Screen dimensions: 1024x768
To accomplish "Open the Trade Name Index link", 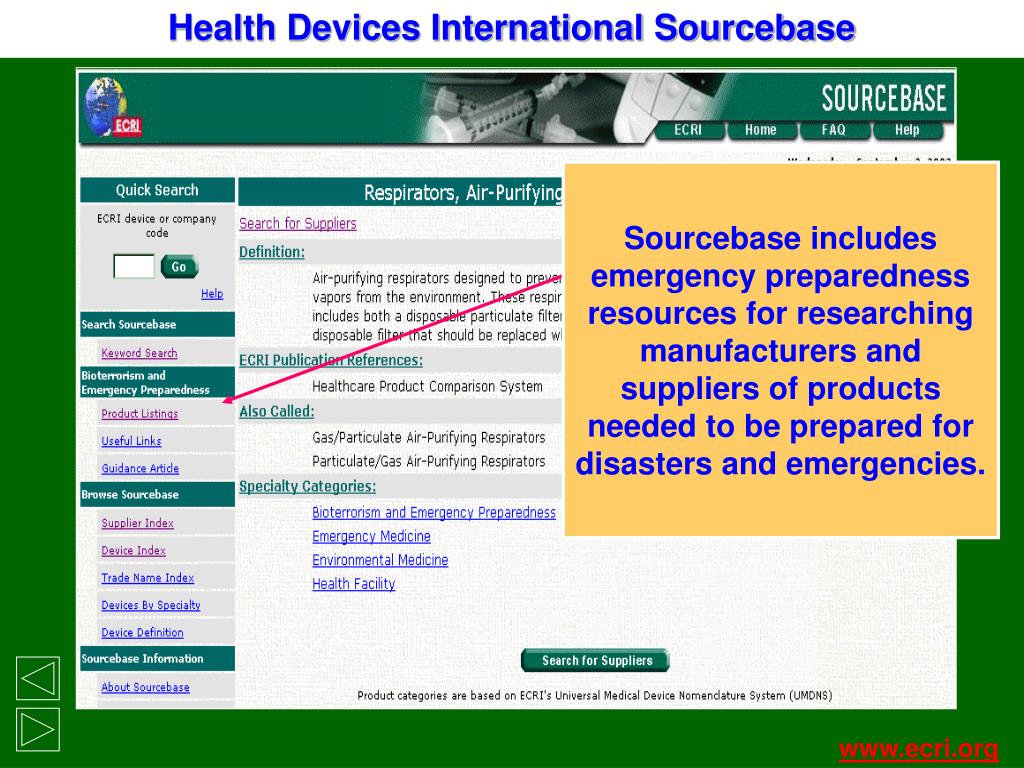I will coord(148,579).
